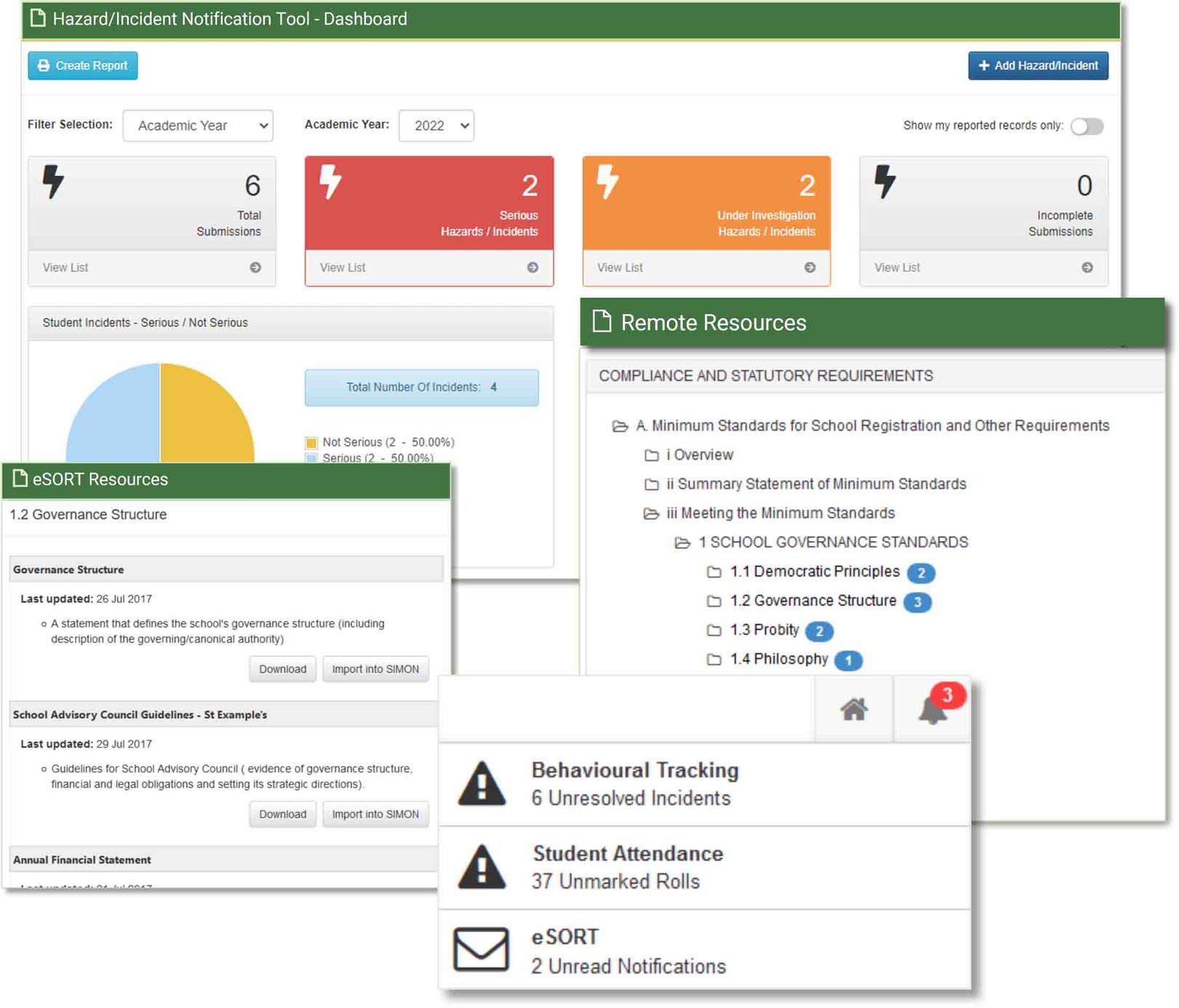Open the notification bell with 3 alerts
The width and height of the screenshot is (1179, 1008).
(932, 709)
